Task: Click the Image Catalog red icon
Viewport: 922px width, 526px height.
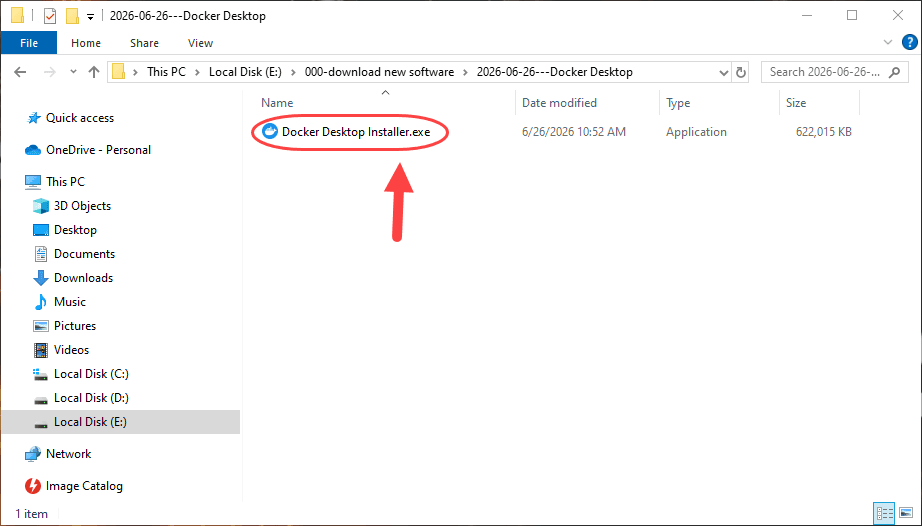Action: pyautogui.click(x=33, y=486)
